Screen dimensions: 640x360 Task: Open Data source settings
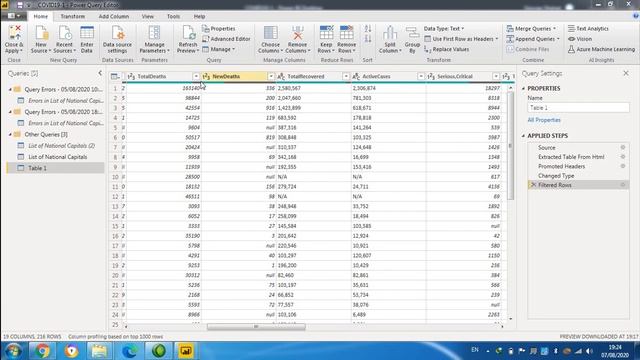click(x=117, y=39)
